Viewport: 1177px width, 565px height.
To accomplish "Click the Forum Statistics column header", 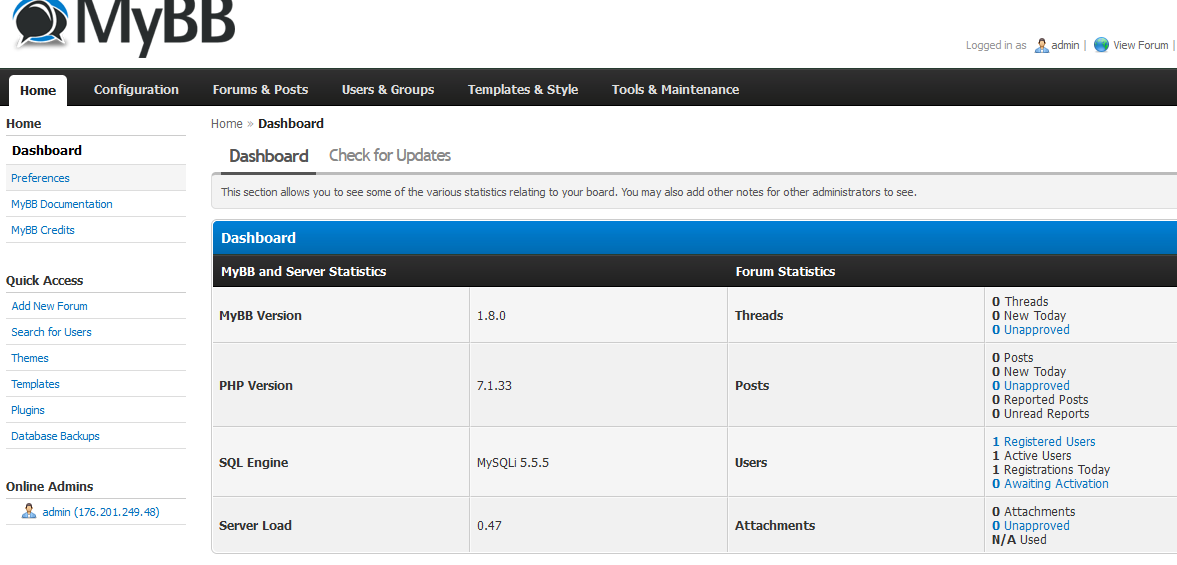I will click(x=785, y=272).
